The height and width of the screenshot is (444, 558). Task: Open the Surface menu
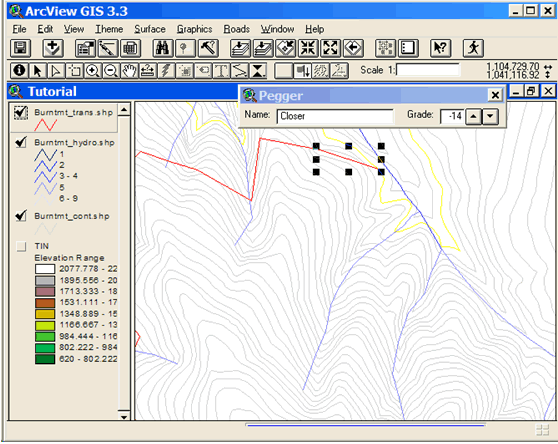[x=150, y=29]
